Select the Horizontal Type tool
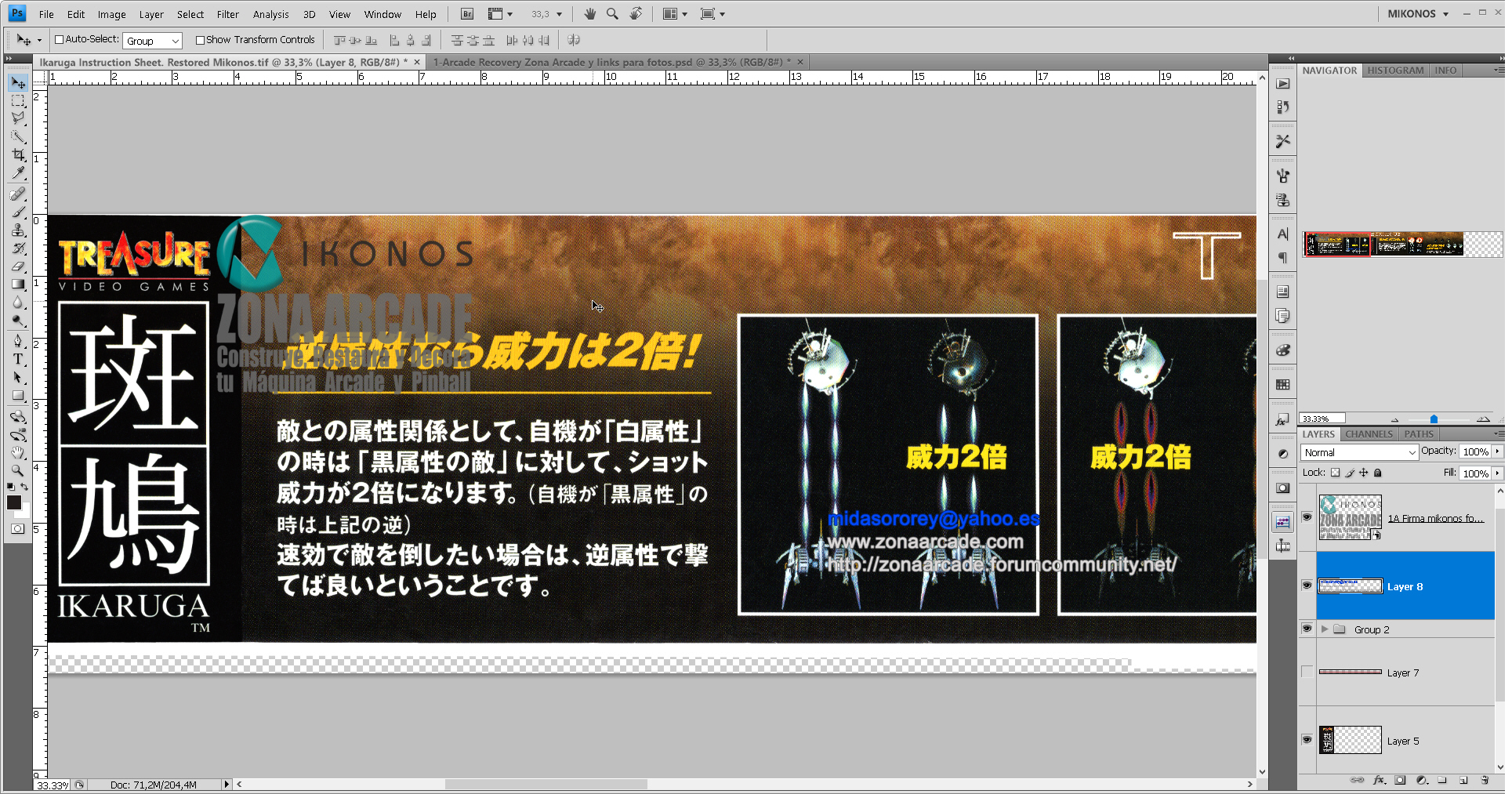 (17, 359)
